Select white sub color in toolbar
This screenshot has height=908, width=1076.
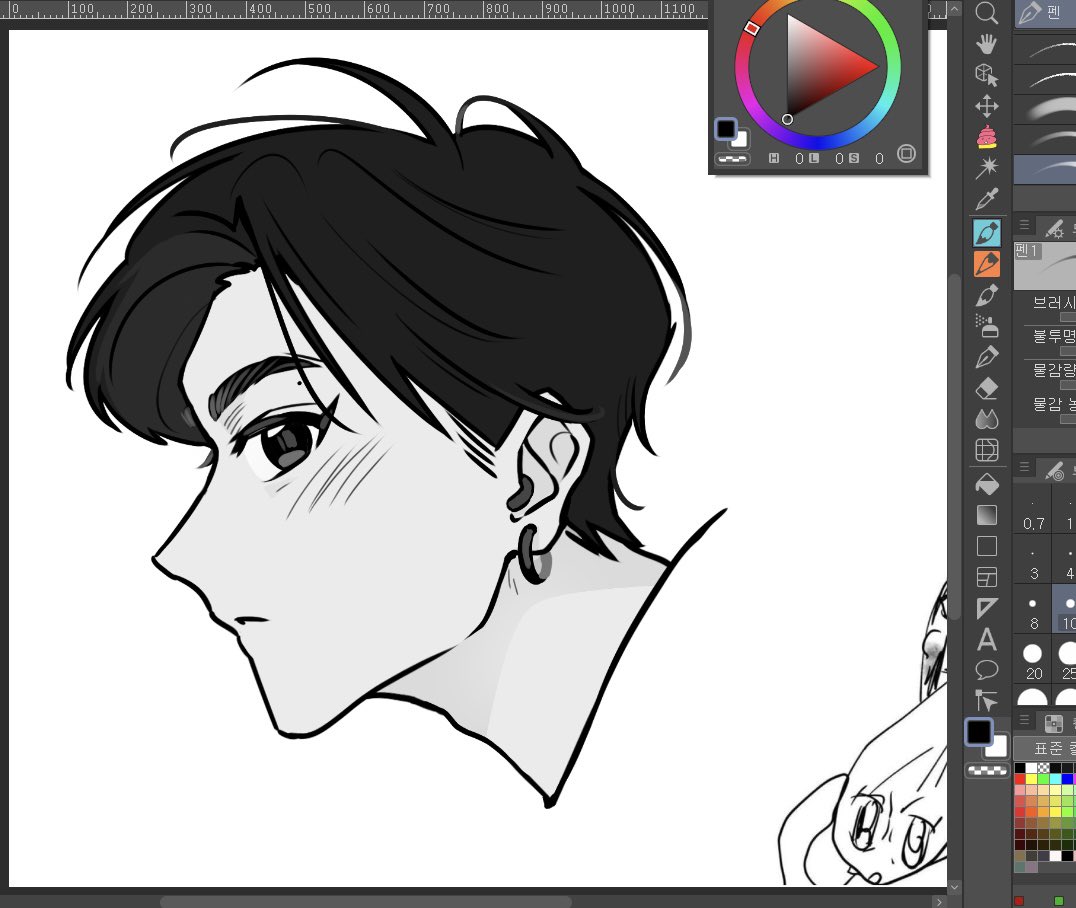pyautogui.click(x=998, y=747)
